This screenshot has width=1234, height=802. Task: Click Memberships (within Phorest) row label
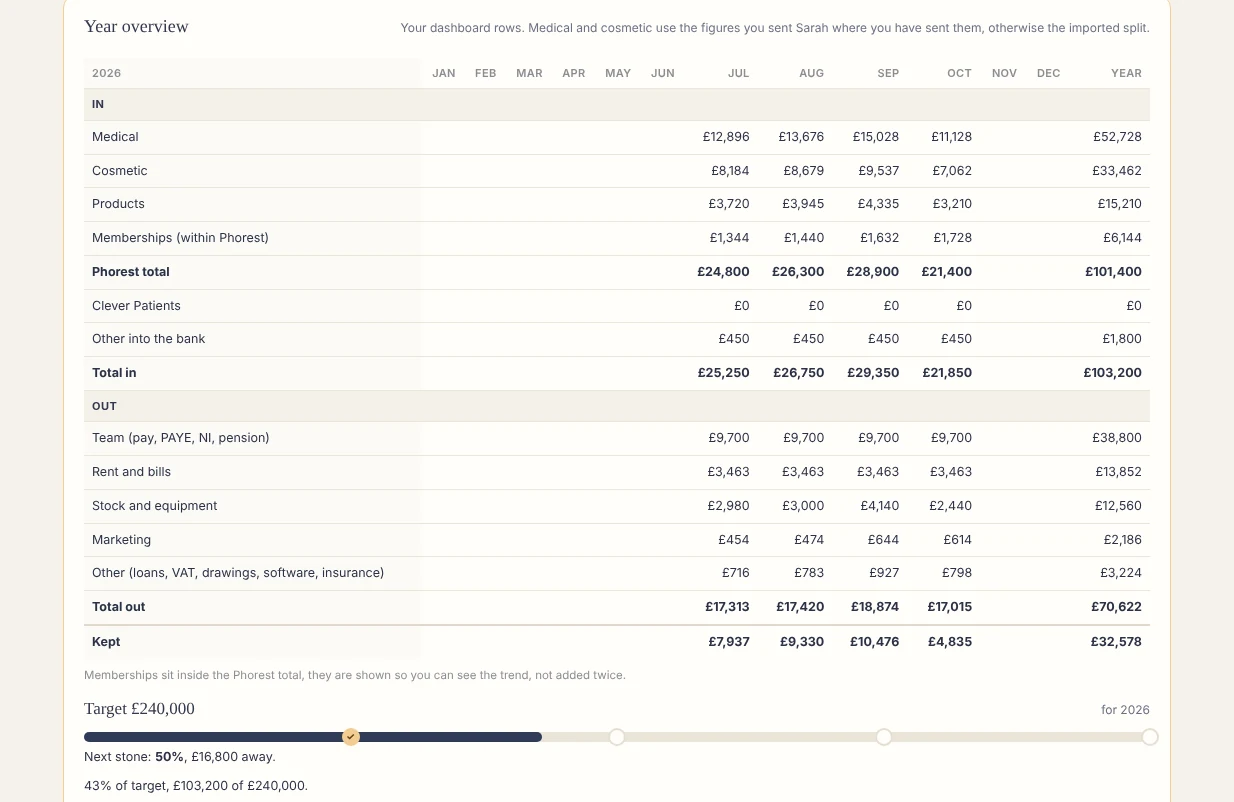click(180, 238)
